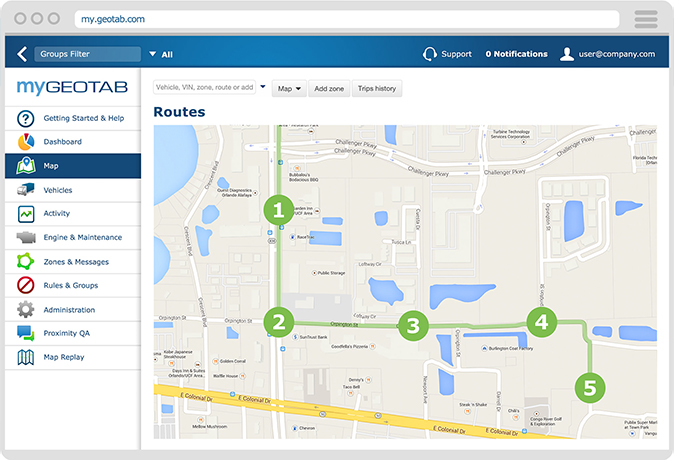
Task: Select route stop marker 4
Action: point(542,322)
